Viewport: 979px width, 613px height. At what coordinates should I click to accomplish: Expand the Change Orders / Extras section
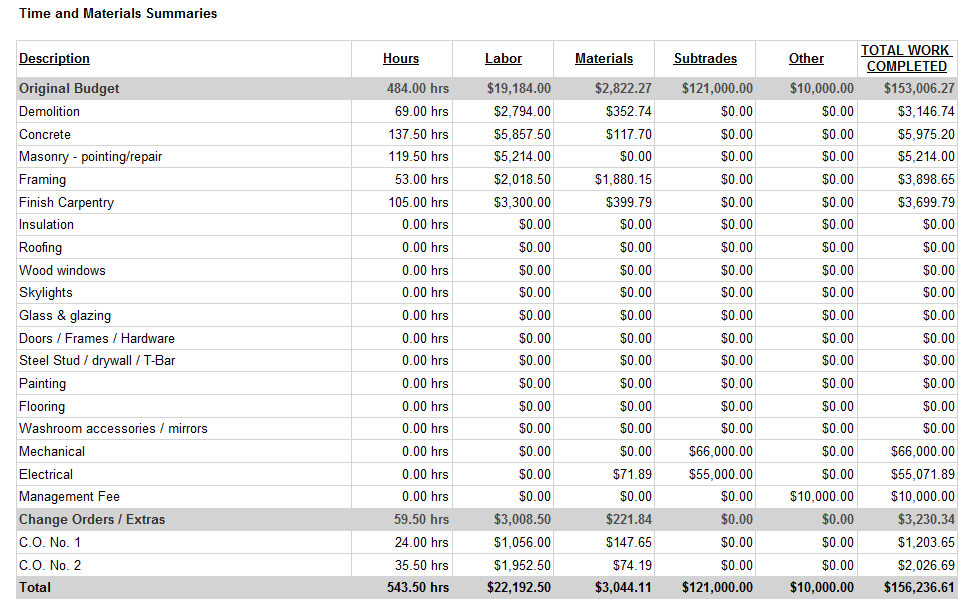[x=87, y=519]
